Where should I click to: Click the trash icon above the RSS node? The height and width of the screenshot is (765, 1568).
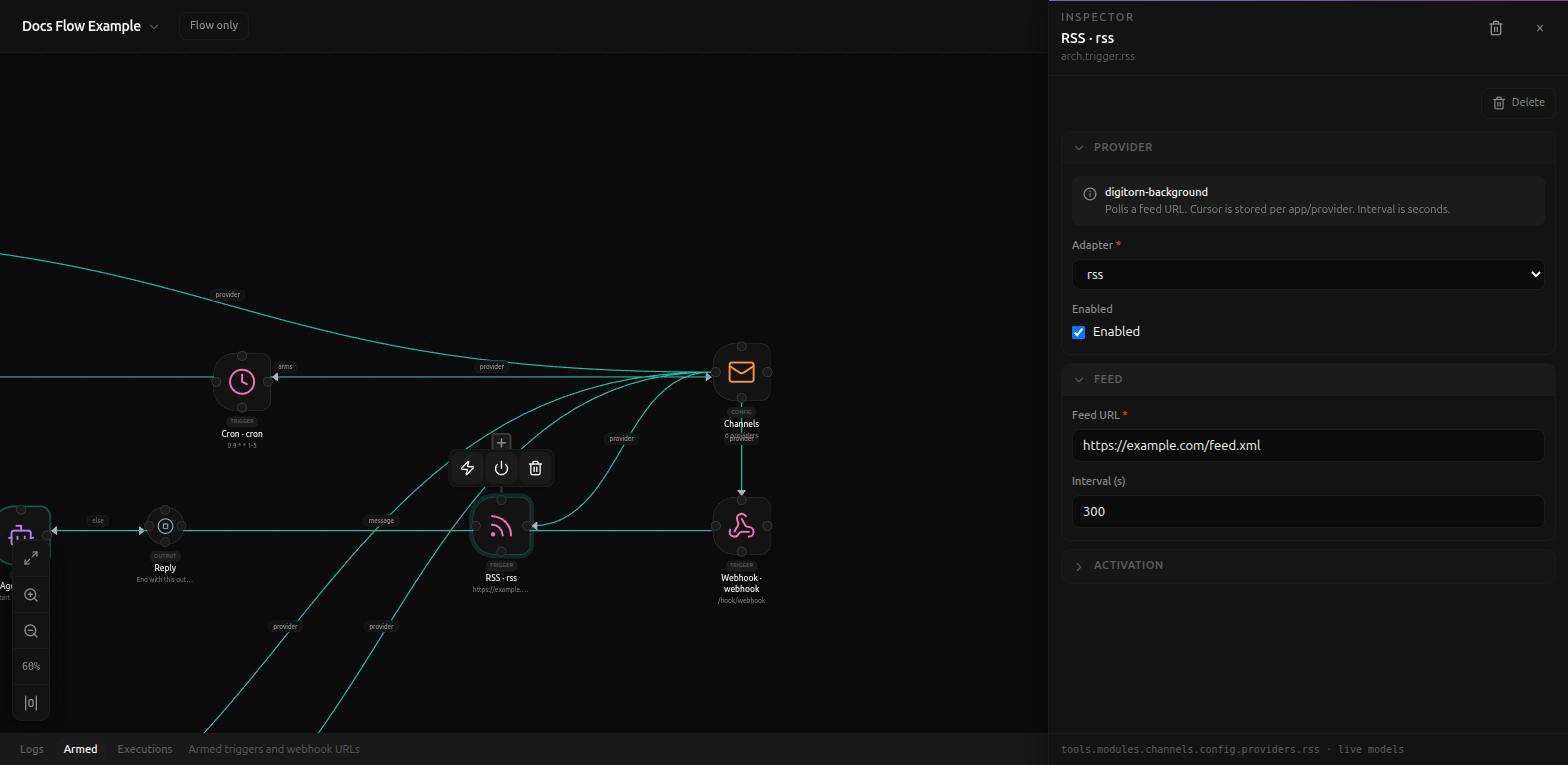pos(535,468)
